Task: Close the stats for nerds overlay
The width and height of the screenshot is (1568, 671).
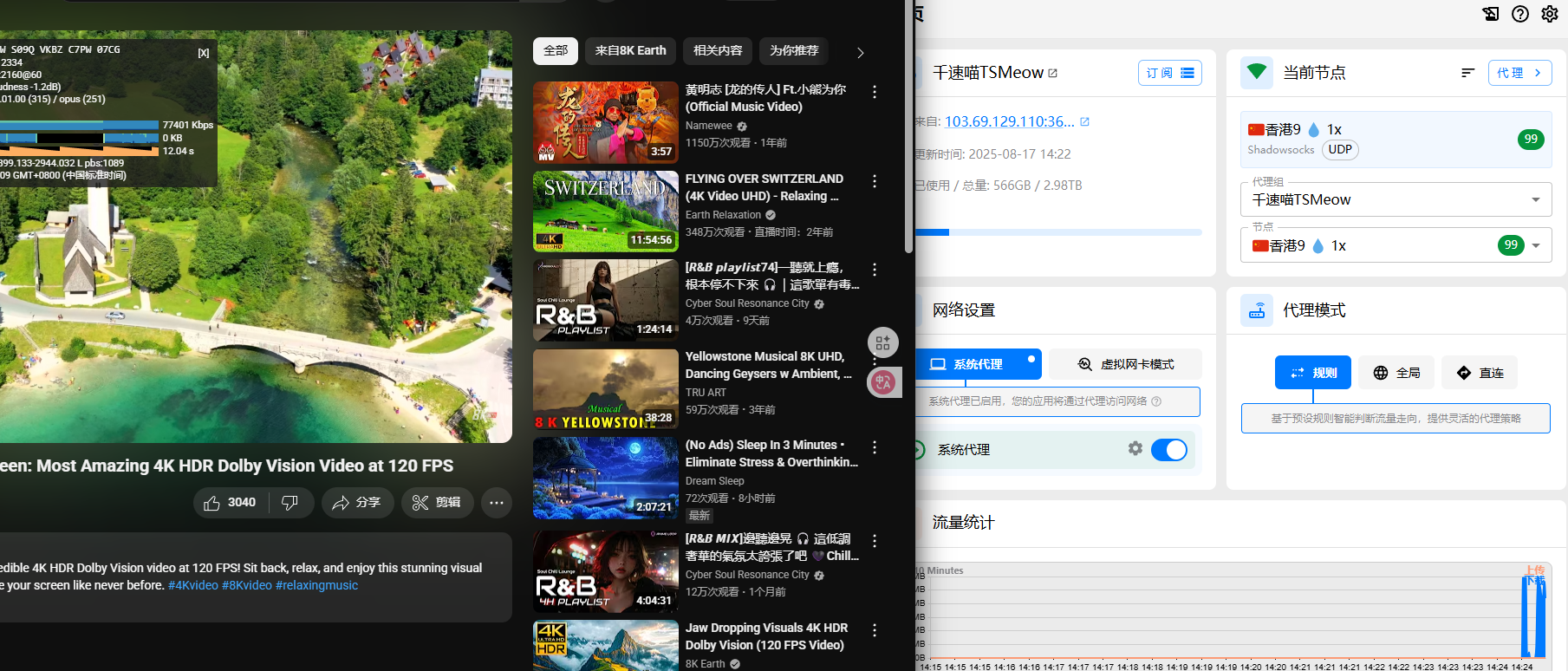Action: (x=204, y=53)
